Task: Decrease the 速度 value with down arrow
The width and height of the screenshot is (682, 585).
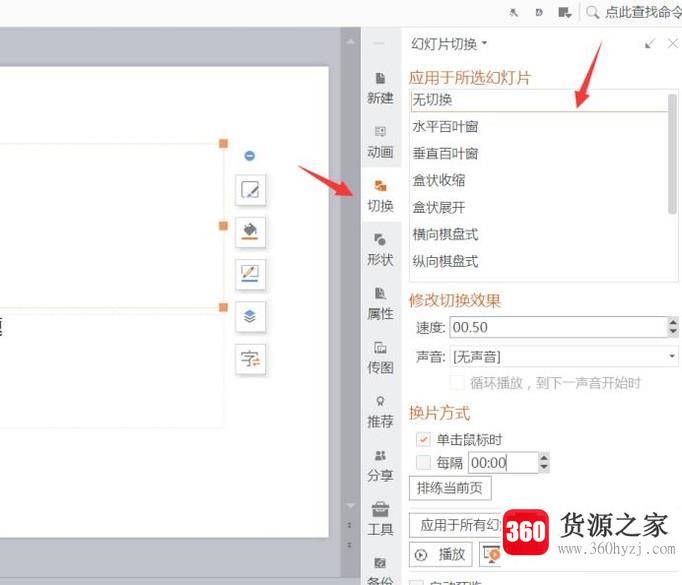Action: click(x=673, y=331)
